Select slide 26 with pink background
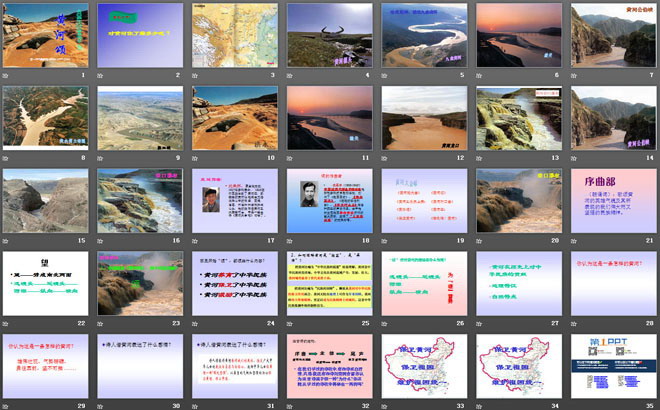The width and height of the screenshot is (660, 410). tap(423, 281)
